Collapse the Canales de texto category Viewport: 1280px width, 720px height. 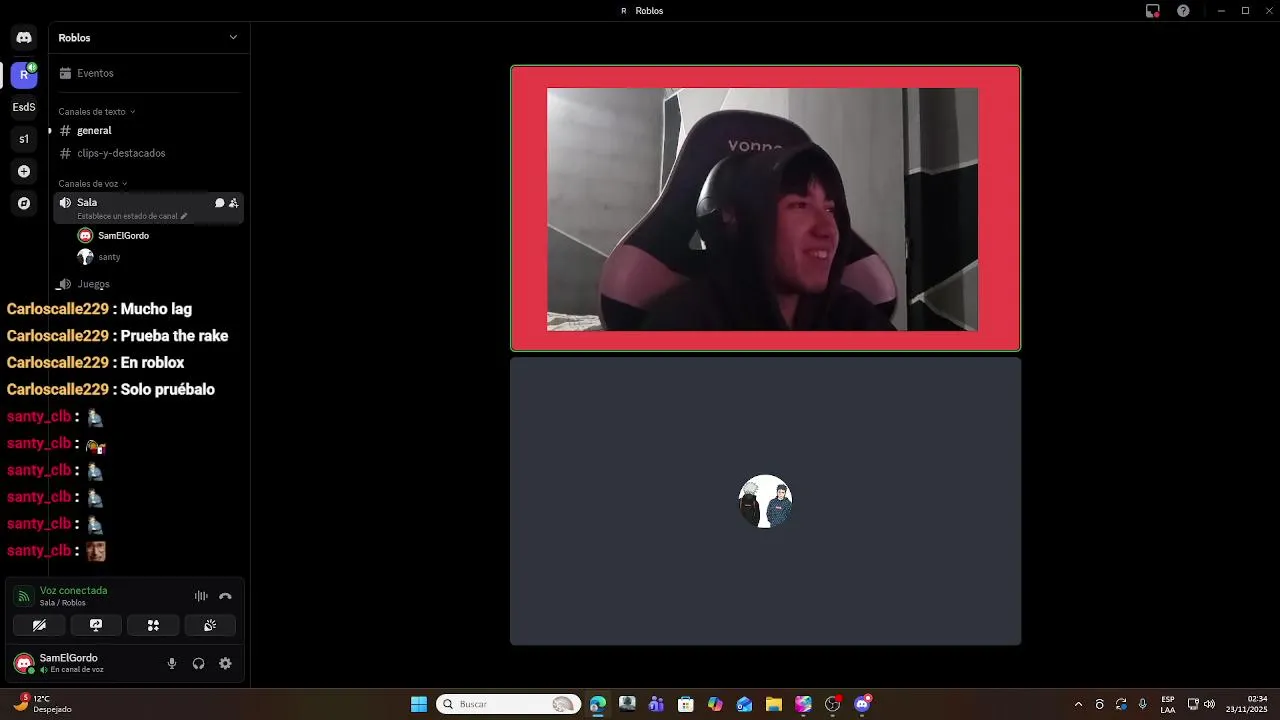96,112
